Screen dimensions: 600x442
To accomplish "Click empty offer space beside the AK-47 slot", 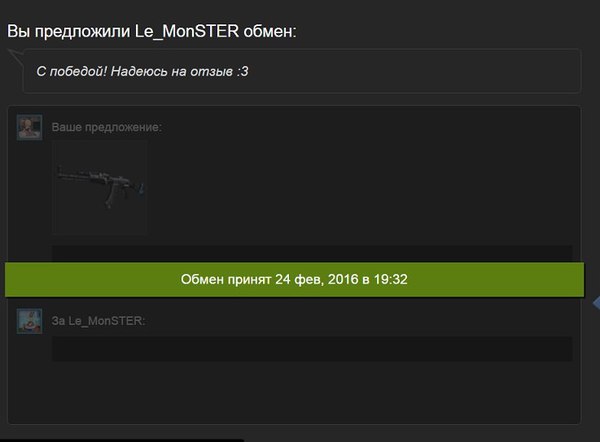I will (x=360, y=187).
